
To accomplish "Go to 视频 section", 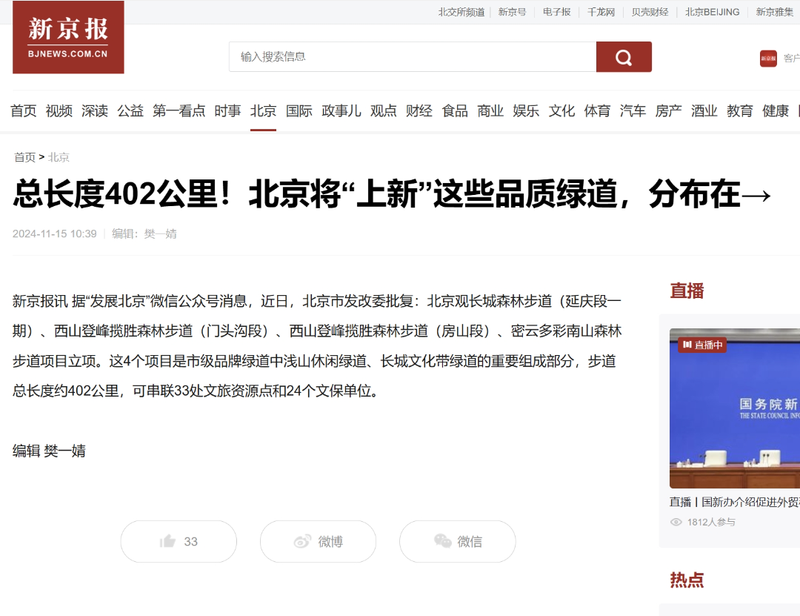I will [59, 111].
